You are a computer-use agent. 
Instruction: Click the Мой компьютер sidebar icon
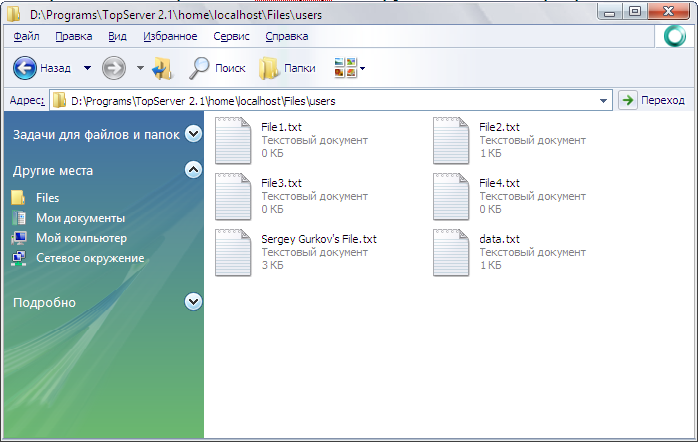click(18, 238)
